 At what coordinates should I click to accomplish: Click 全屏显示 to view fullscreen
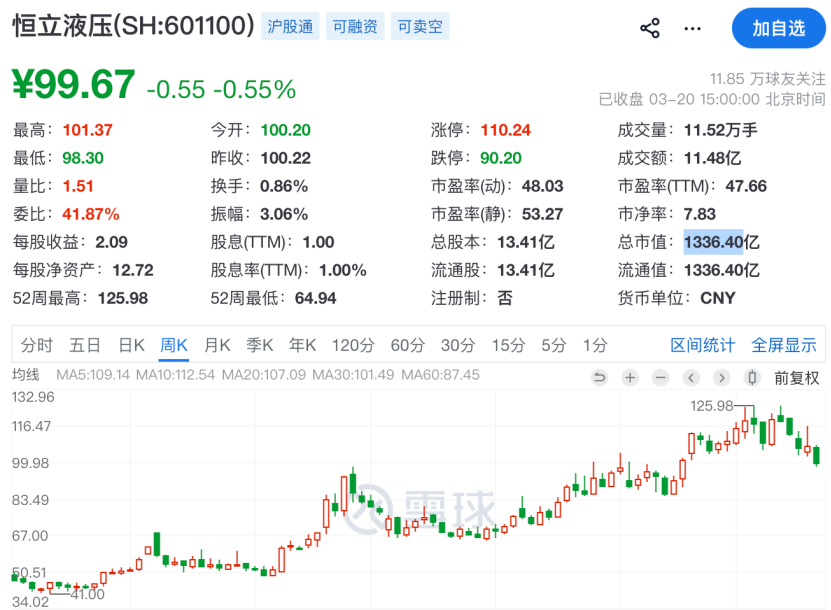[x=784, y=346]
